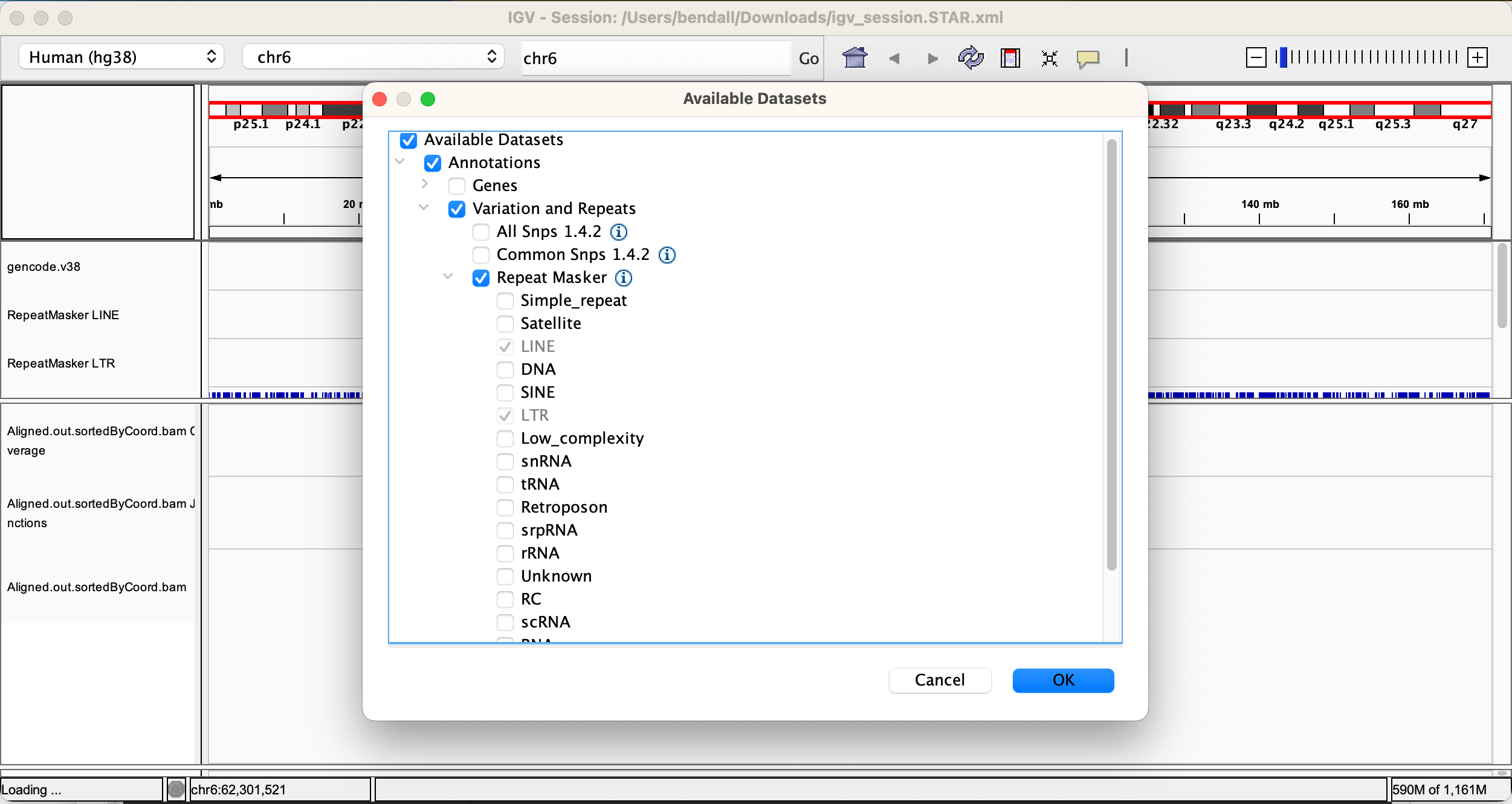Toggle Variation and Repeats checkbox
Viewport: 1512px width, 804px height.
tap(457, 209)
